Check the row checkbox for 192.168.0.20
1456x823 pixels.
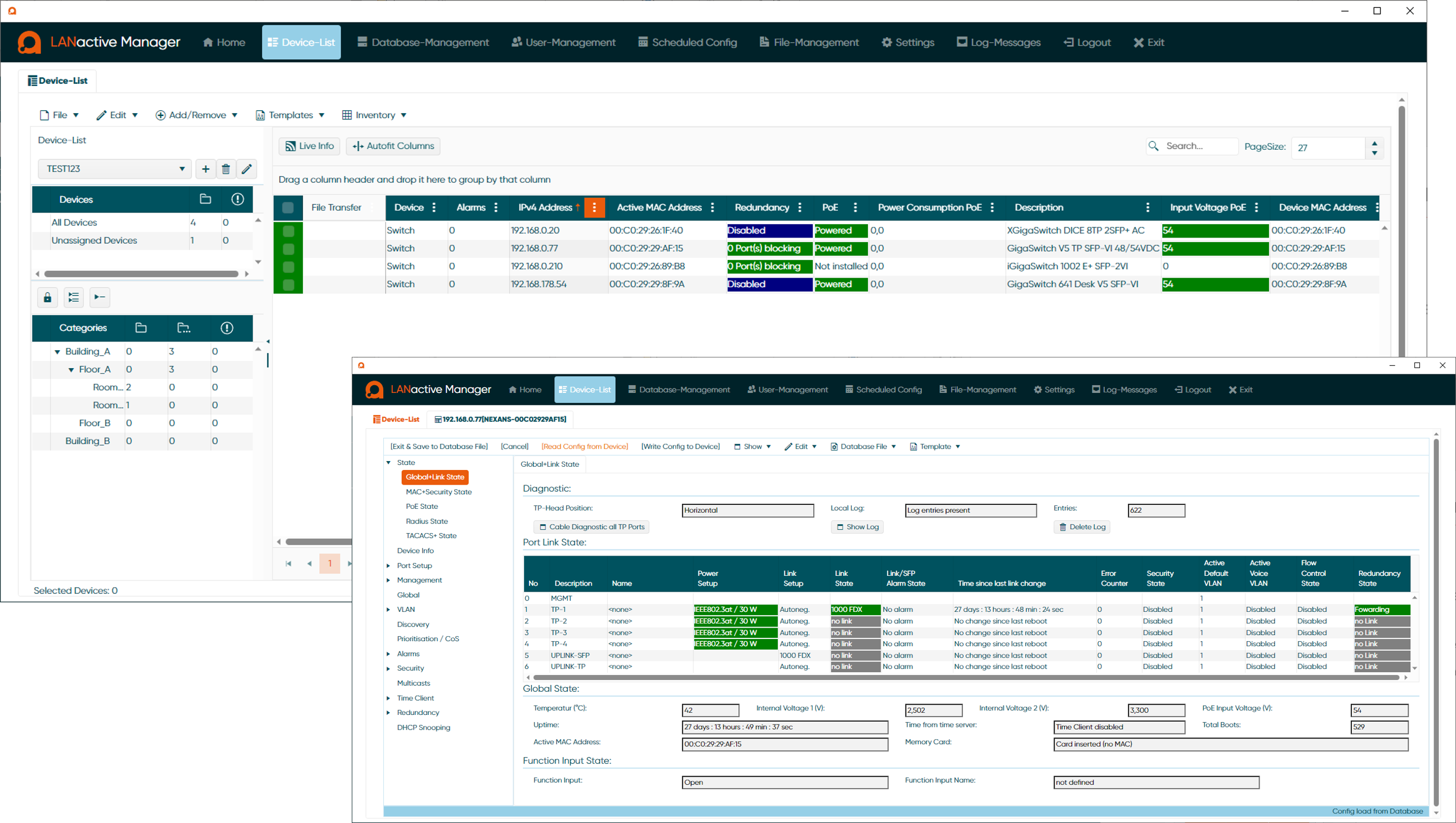(288, 231)
